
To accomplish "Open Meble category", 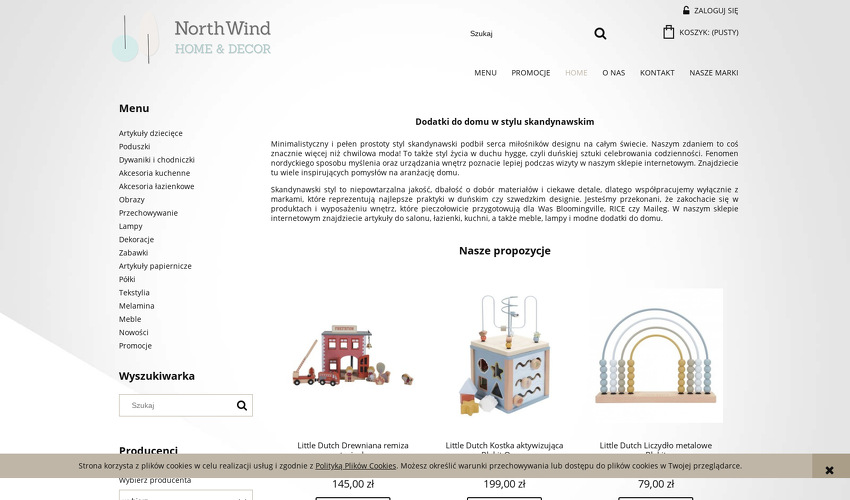I will pos(130,319).
